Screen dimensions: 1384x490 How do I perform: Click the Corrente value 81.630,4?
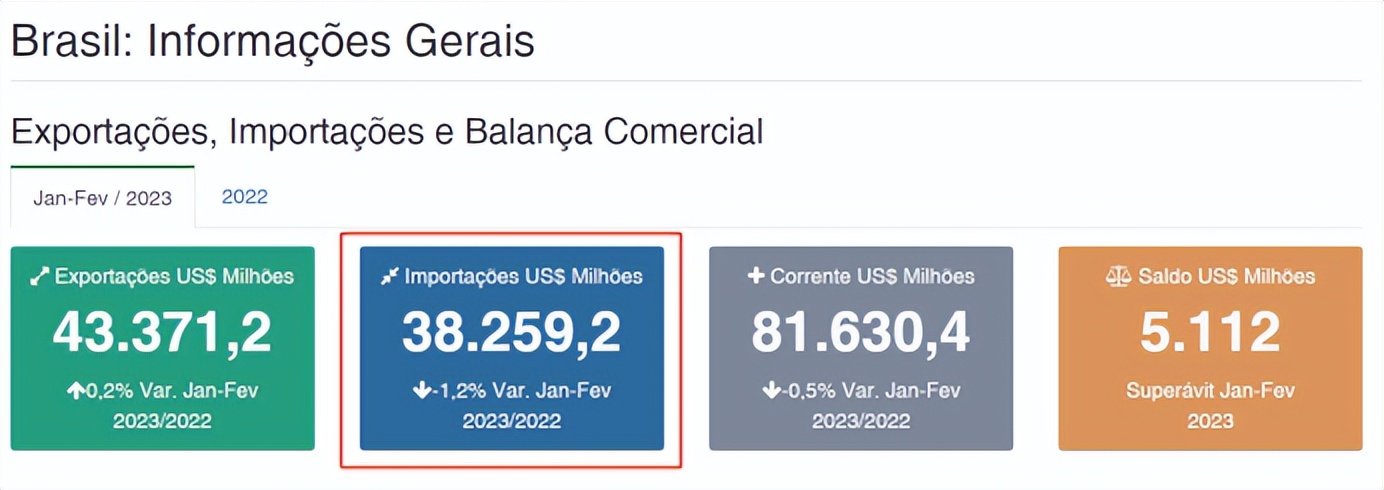[860, 333]
